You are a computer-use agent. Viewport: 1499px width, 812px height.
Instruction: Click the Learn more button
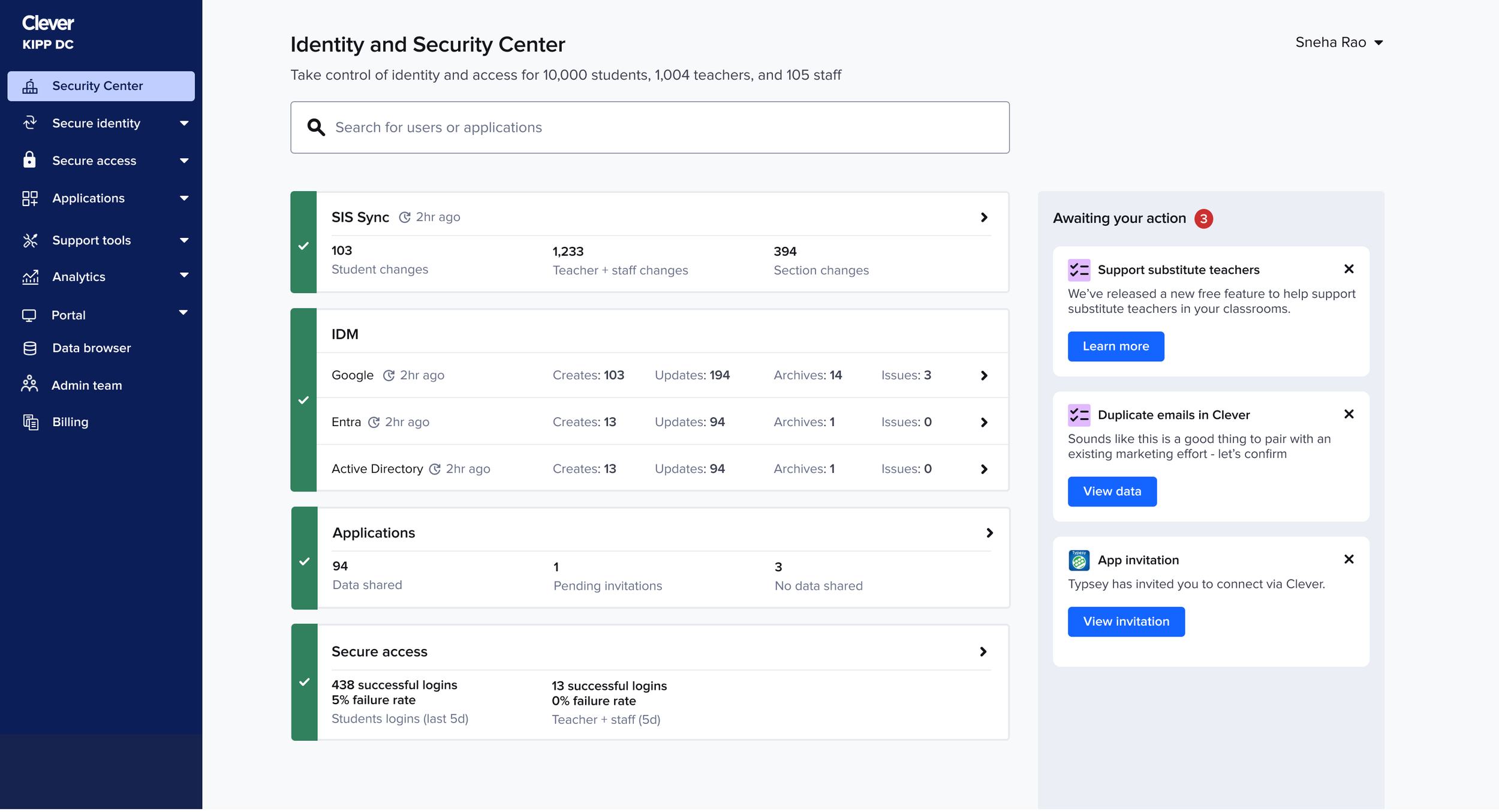tap(1115, 346)
